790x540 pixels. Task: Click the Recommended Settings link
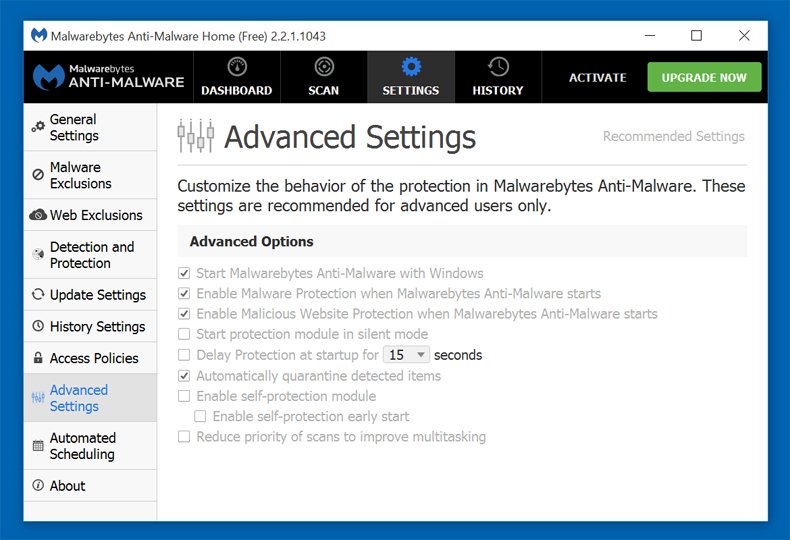point(674,136)
